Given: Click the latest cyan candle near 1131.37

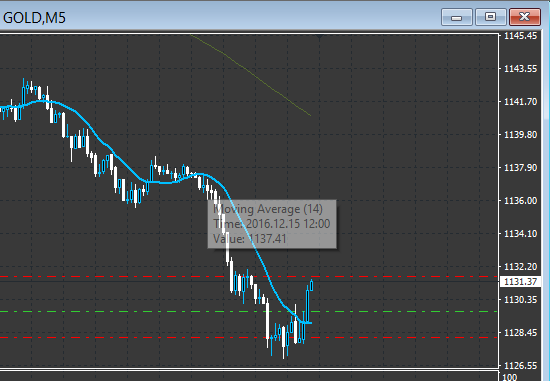Looking at the screenshot, I should click(311, 285).
